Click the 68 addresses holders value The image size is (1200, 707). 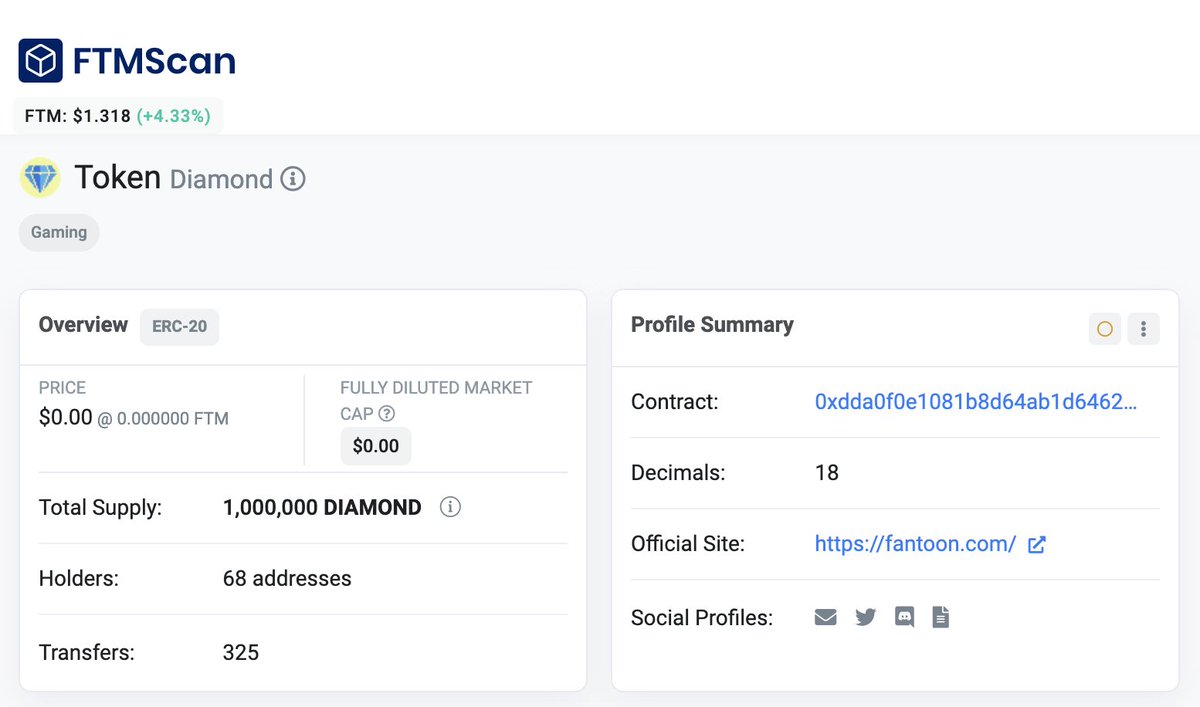point(287,579)
